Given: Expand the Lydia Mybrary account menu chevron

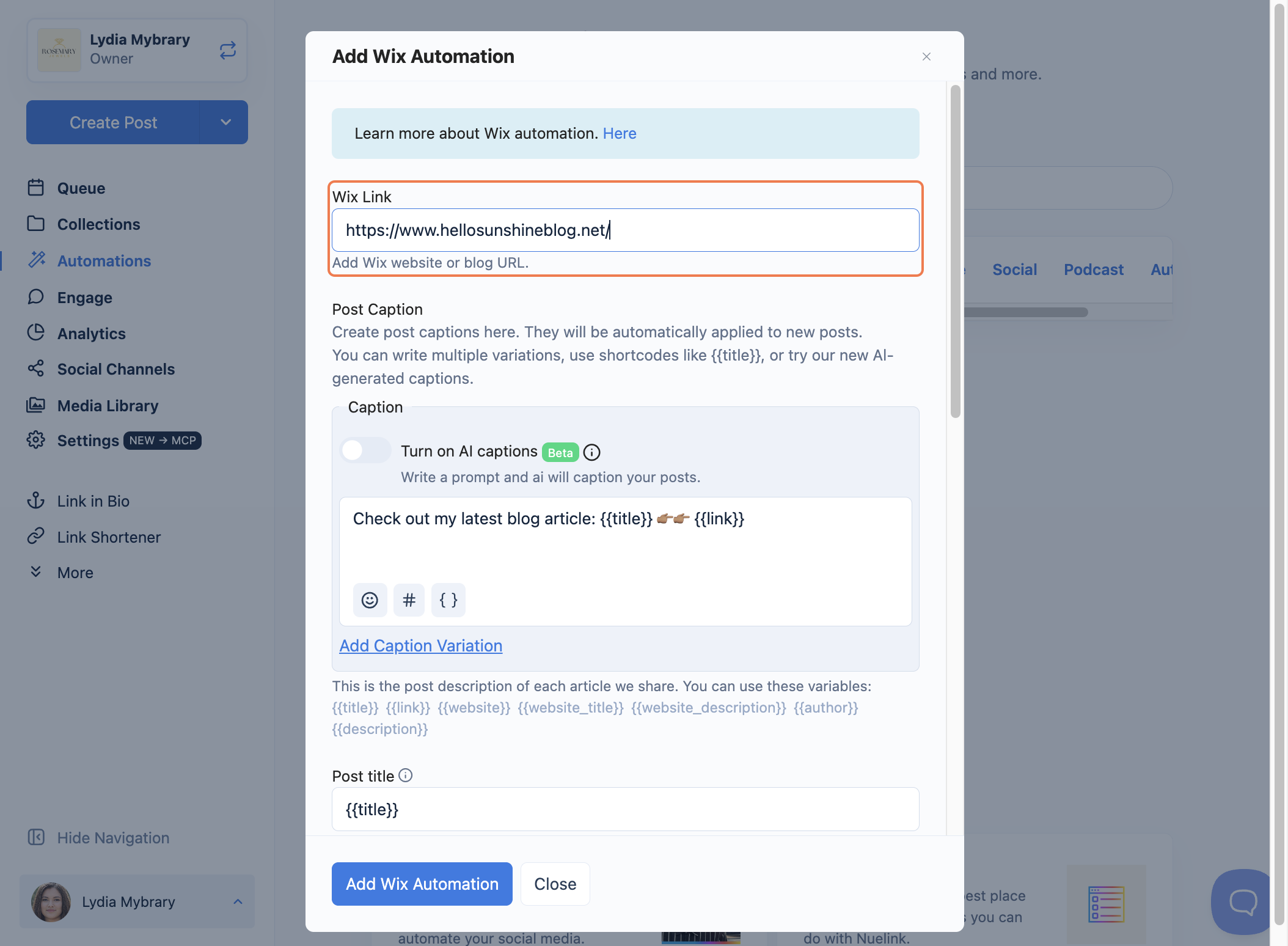Looking at the screenshot, I should 238,902.
